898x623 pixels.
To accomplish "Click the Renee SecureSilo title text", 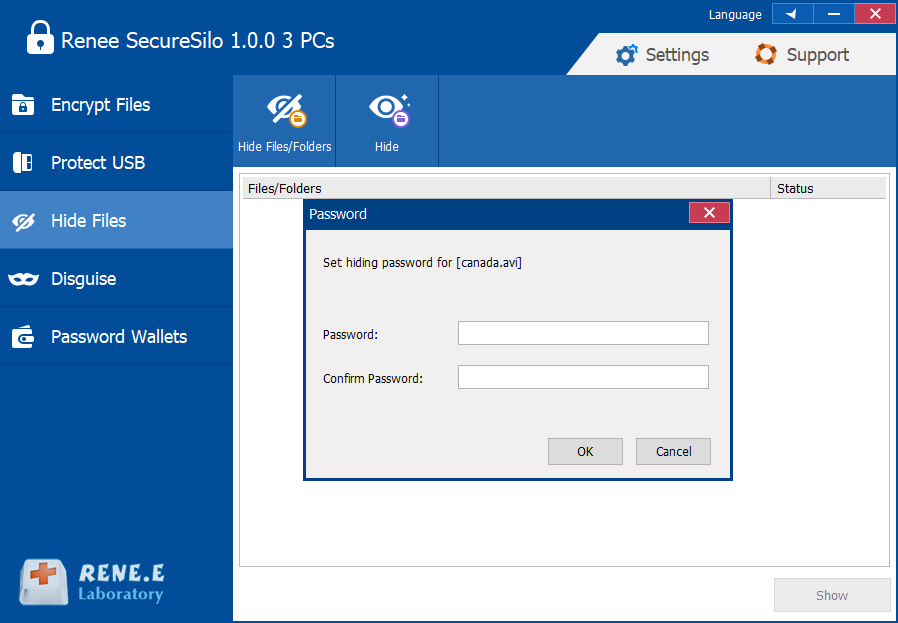I will (198, 41).
